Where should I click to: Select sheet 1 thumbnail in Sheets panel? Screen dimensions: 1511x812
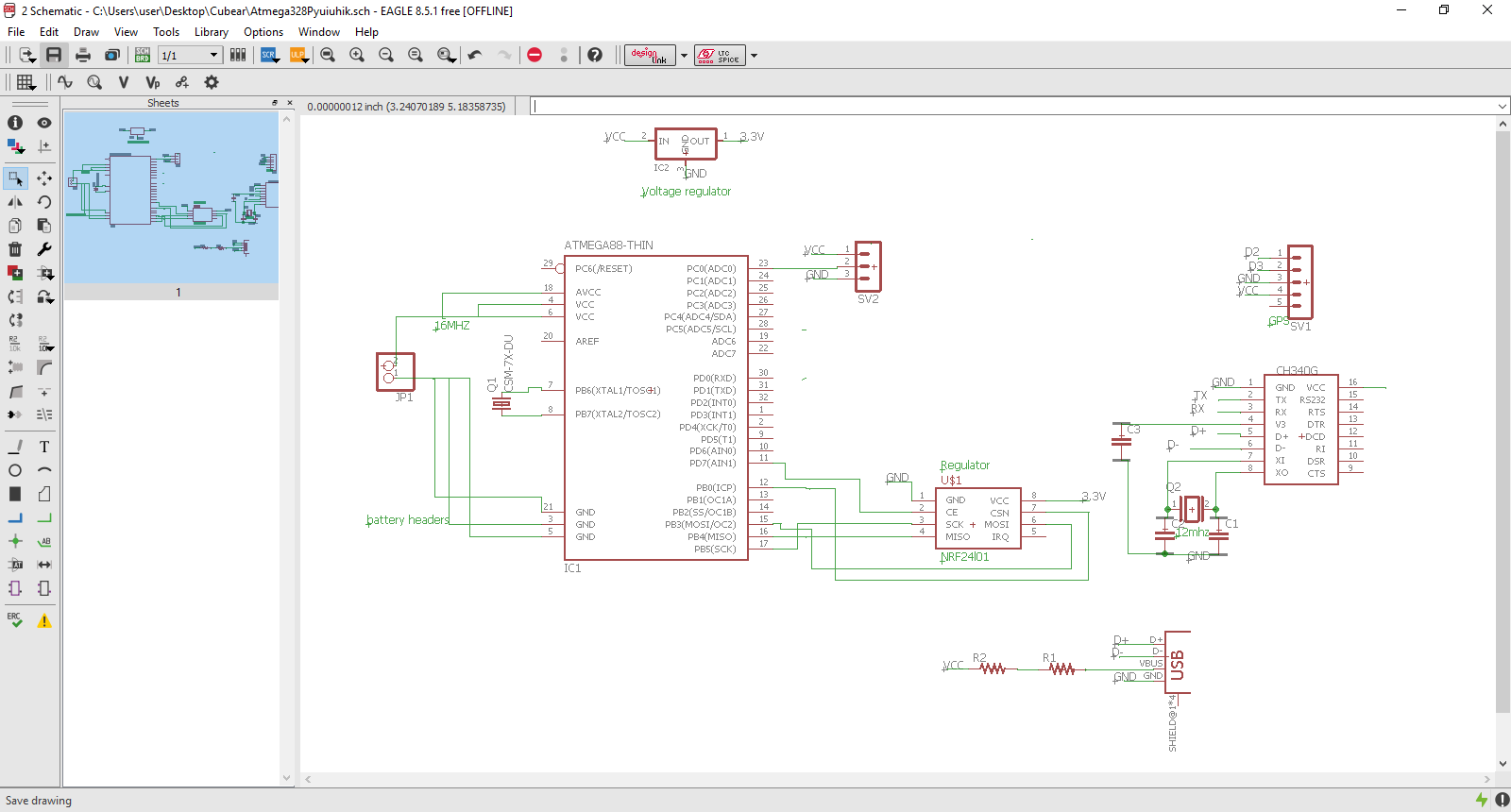click(x=171, y=198)
